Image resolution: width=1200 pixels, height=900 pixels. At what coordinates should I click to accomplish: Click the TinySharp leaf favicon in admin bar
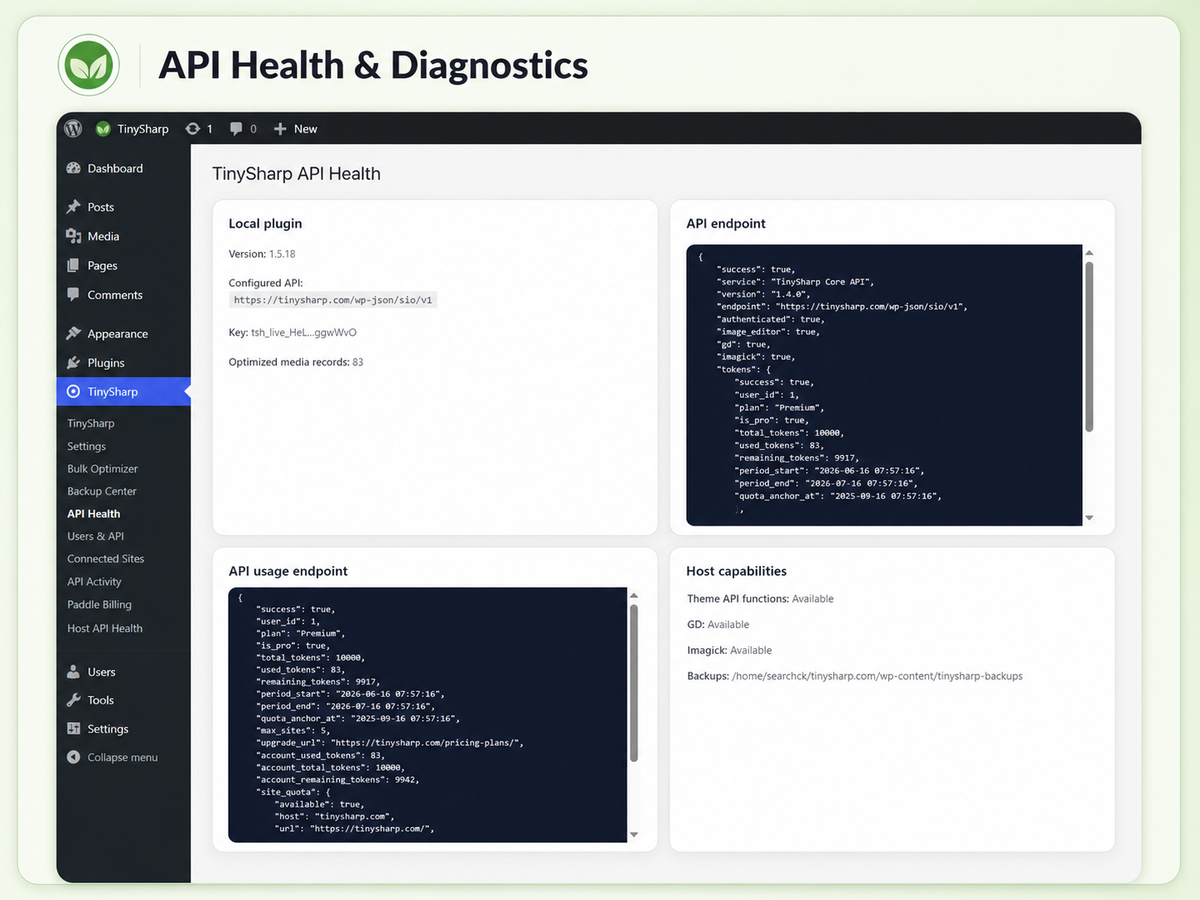coord(102,129)
